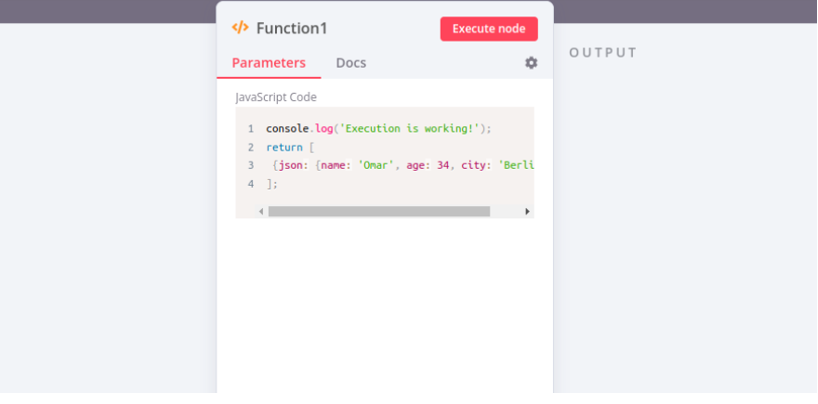Click the 'Omar' string in the code
The height and width of the screenshot is (404, 818).
click(x=376, y=165)
